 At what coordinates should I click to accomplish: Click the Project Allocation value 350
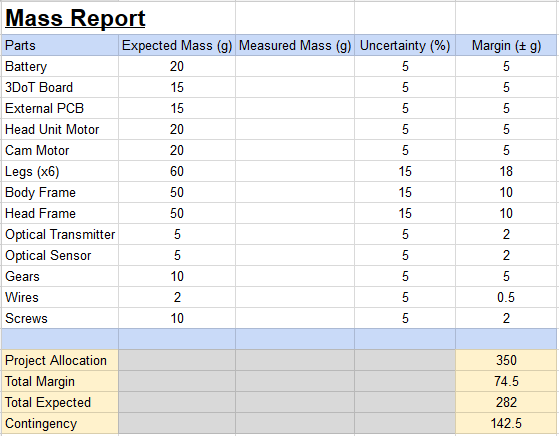pos(506,360)
